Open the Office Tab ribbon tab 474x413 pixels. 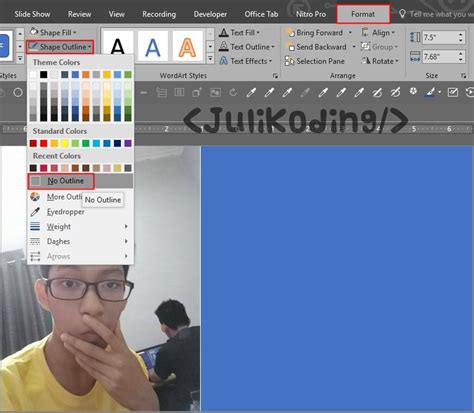[x=261, y=14]
